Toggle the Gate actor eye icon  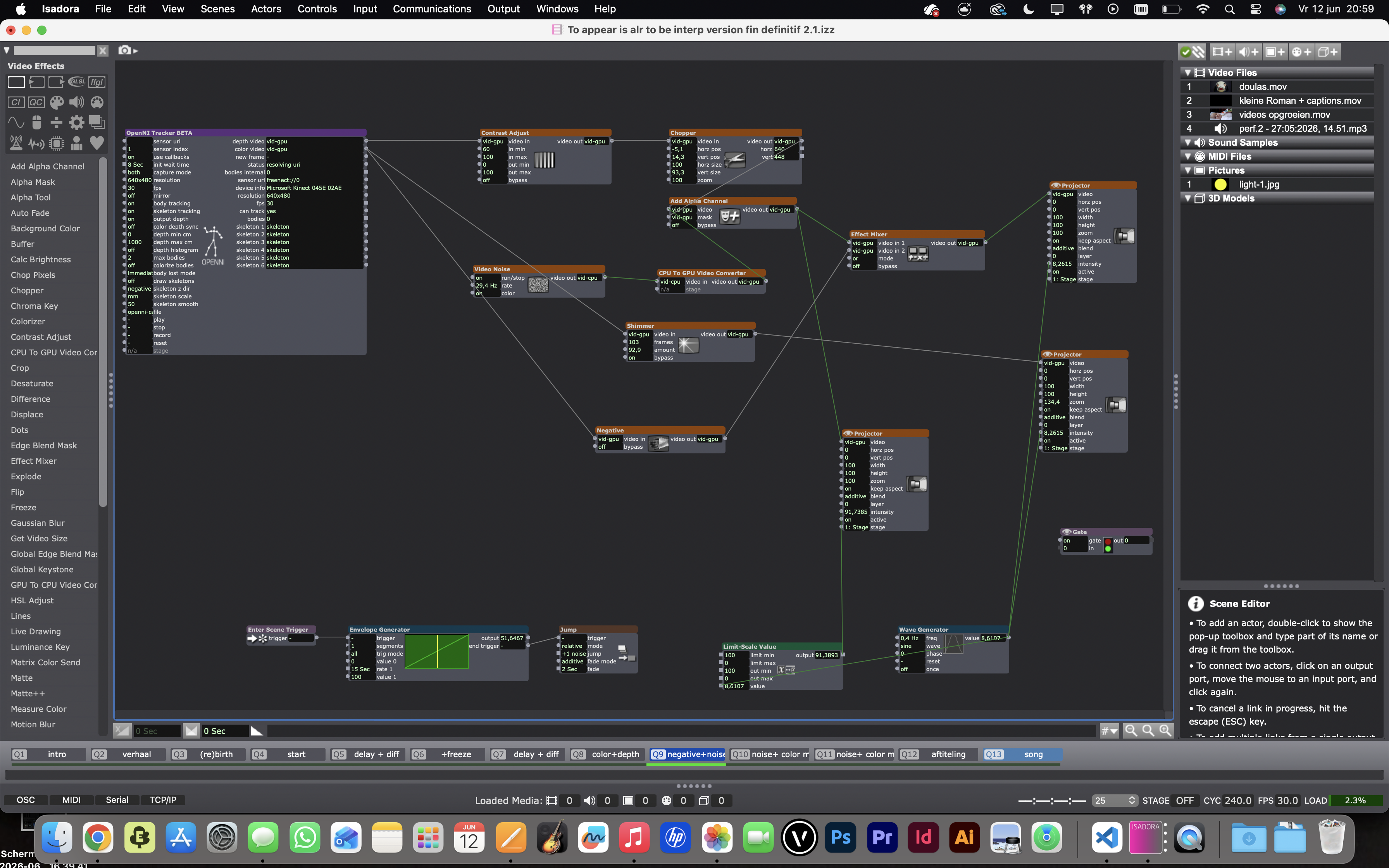coord(1067,532)
